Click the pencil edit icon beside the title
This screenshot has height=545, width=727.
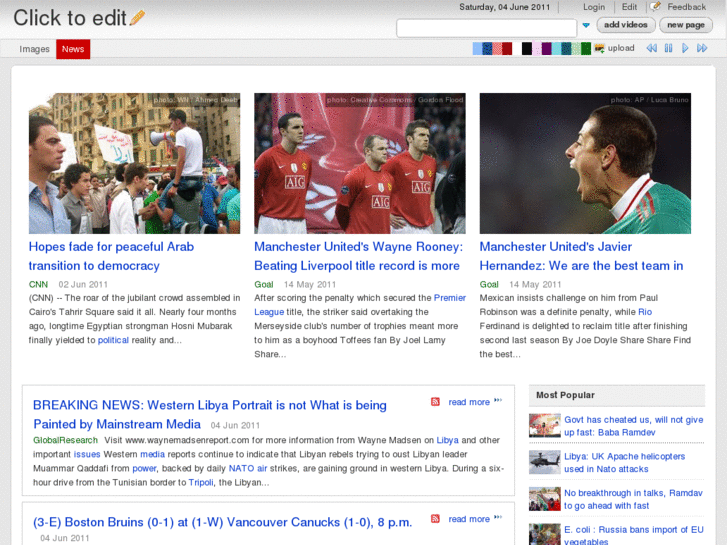(138, 18)
